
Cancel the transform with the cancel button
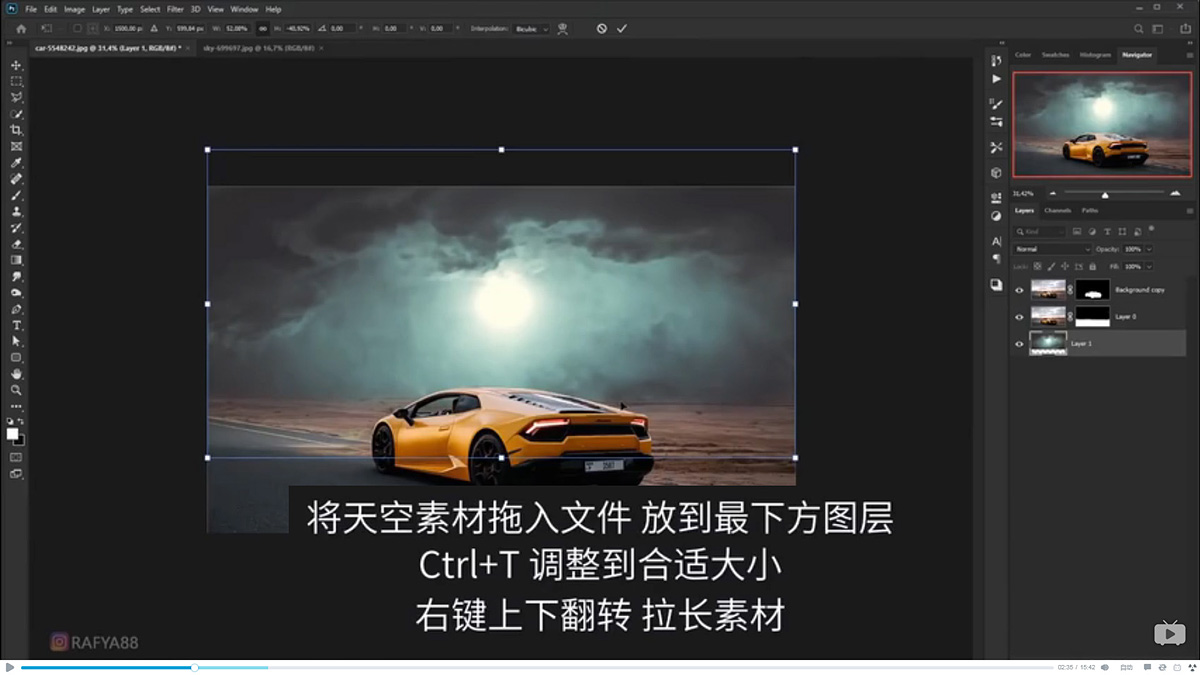point(601,29)
